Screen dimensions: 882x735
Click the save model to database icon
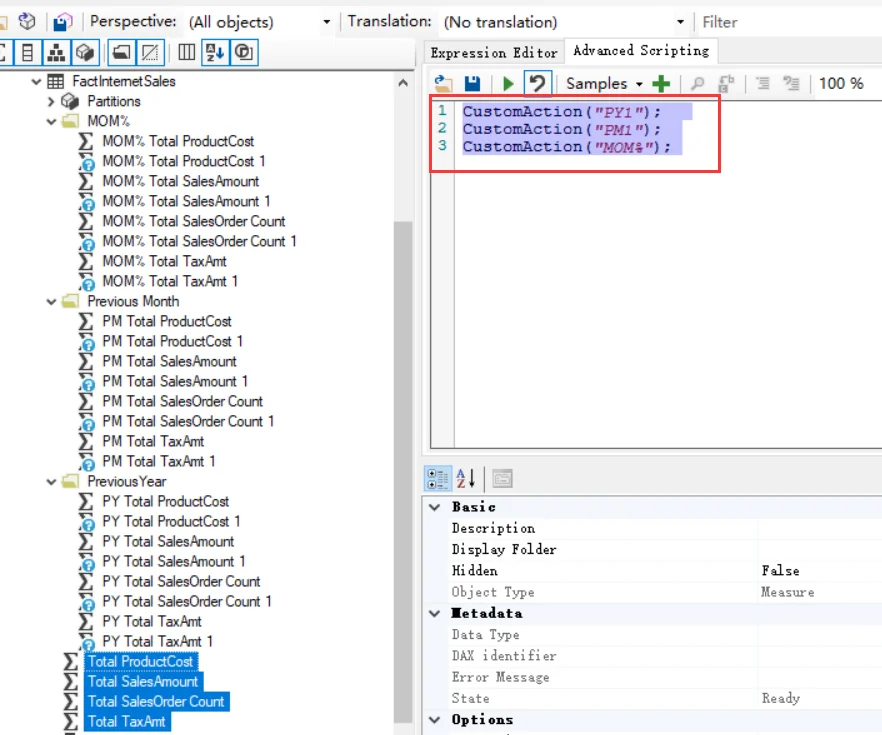click(x=62, y=22)
